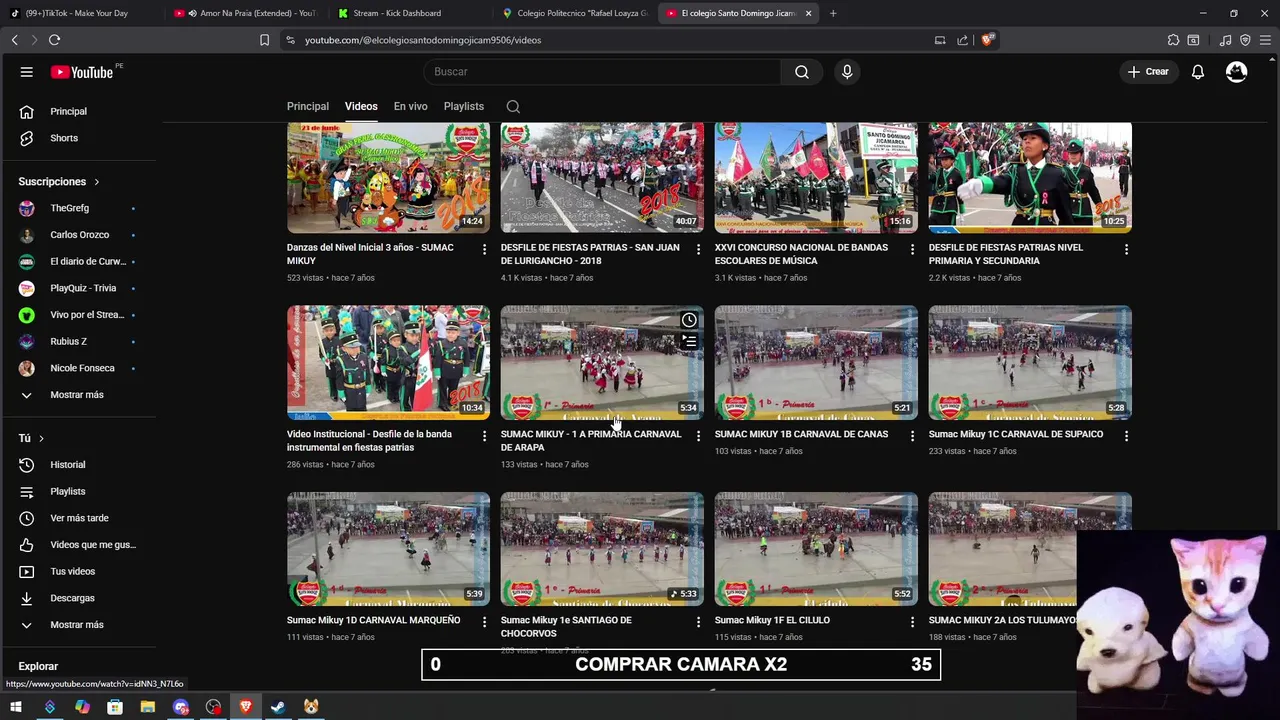Add CARNAVAL DE ARAPA to watch later clock icon
Viewport: 1280px width, 720px height.
pyautogui.click(x=689, y=320)
